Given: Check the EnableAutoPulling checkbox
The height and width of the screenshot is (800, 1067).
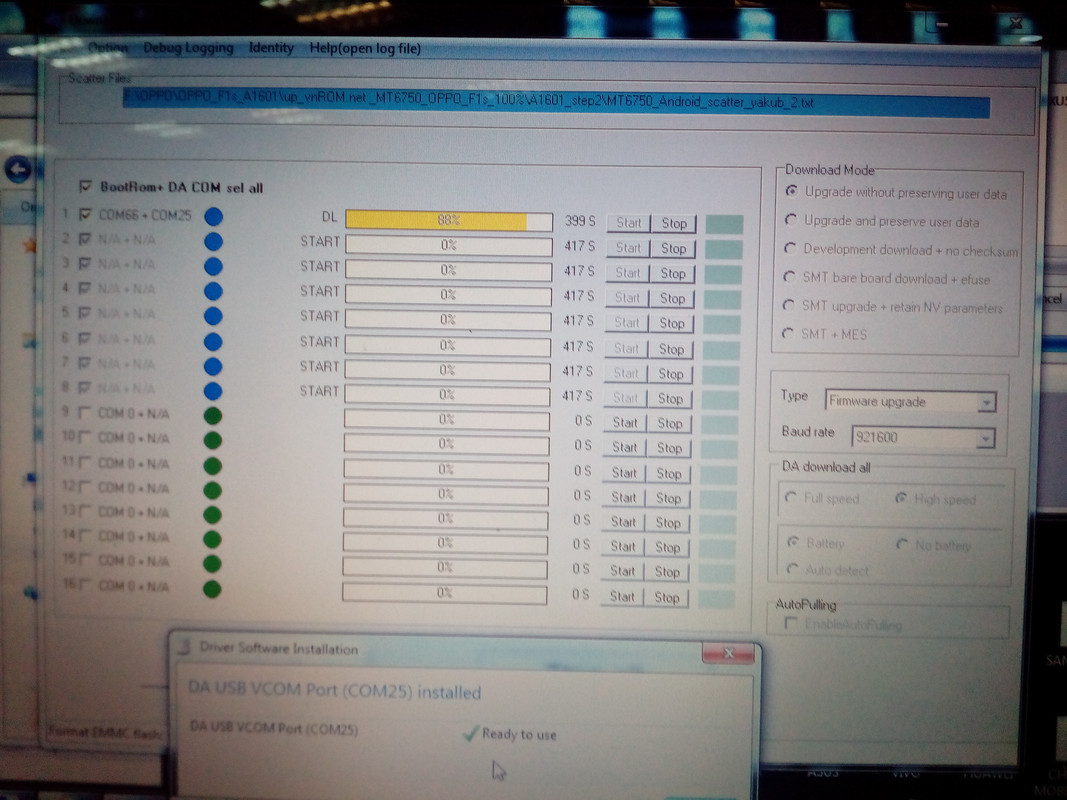Looking at the screenshot, I should pyautogui.click(x=791, y=623).
